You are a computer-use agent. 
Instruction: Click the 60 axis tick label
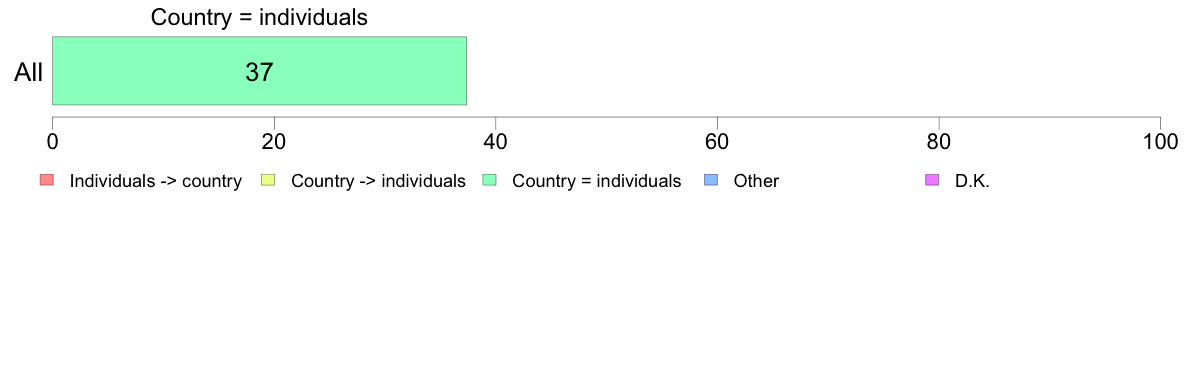click(717, 142)
